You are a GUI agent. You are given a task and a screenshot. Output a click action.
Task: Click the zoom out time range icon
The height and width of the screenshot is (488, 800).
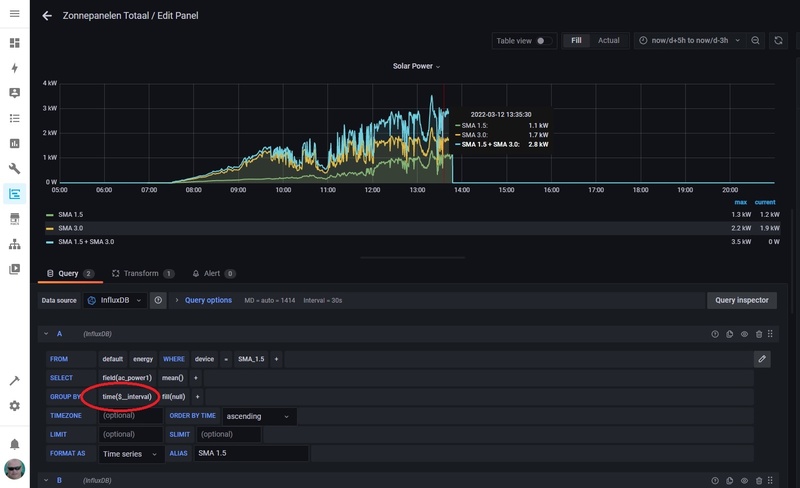click(755, 40)
